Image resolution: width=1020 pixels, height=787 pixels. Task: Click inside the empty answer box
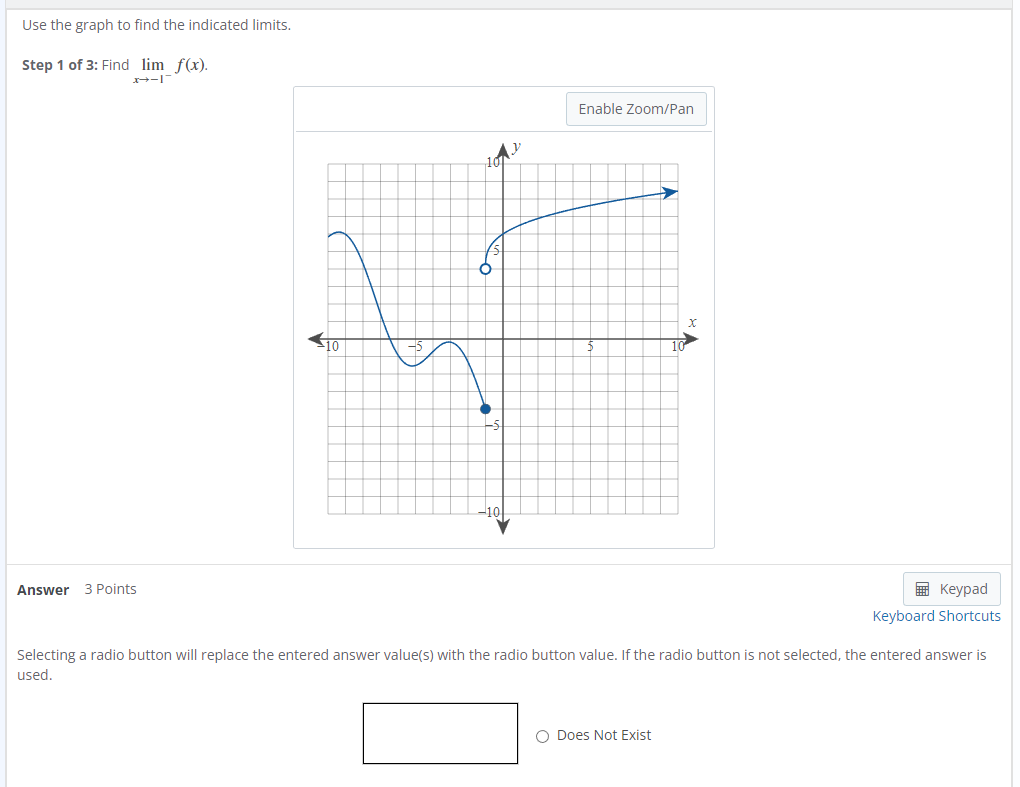(x=440, y=733)
